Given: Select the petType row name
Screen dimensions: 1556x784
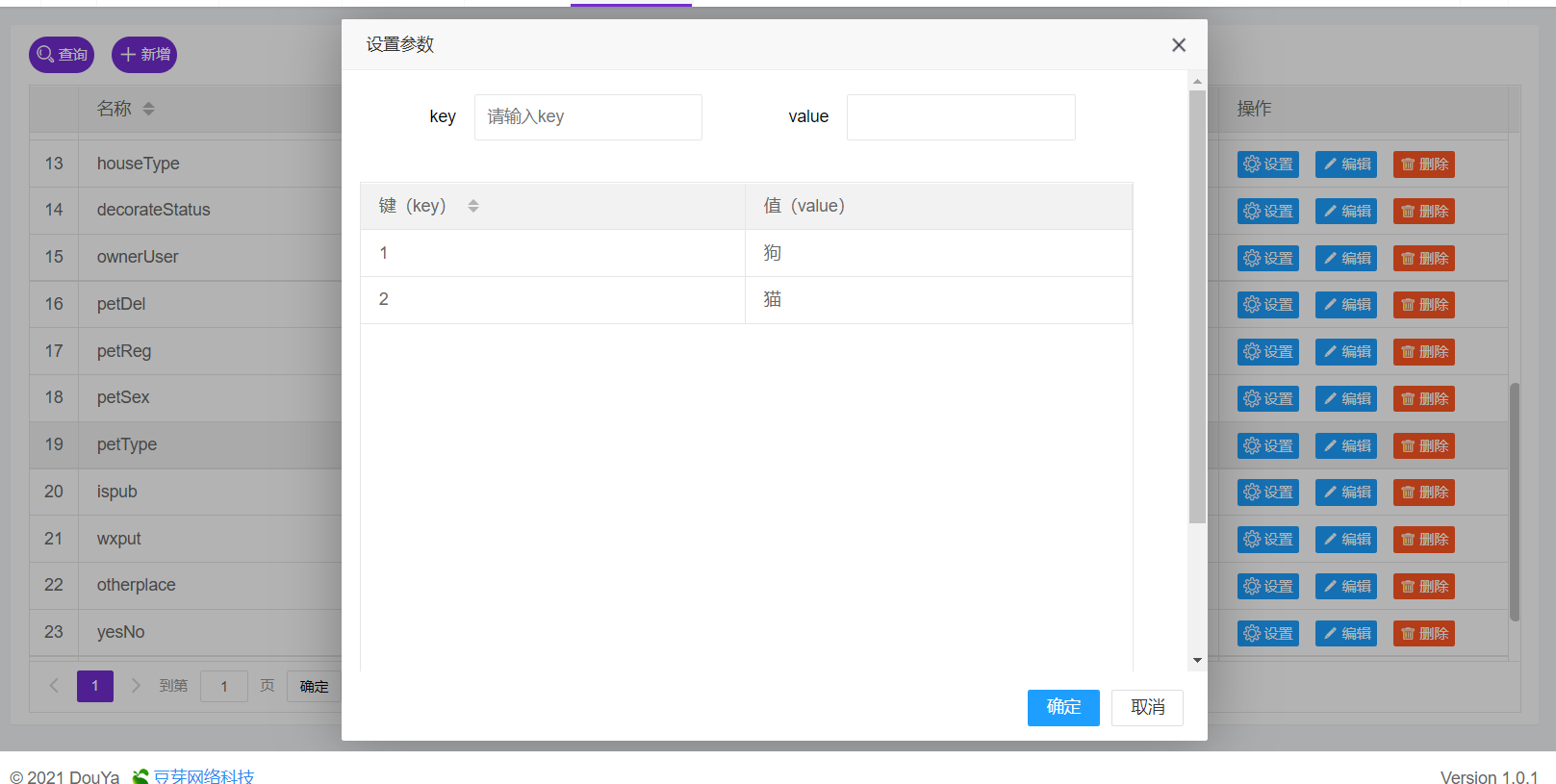Looking at the screenshot, I should click(x=127, y=444).
